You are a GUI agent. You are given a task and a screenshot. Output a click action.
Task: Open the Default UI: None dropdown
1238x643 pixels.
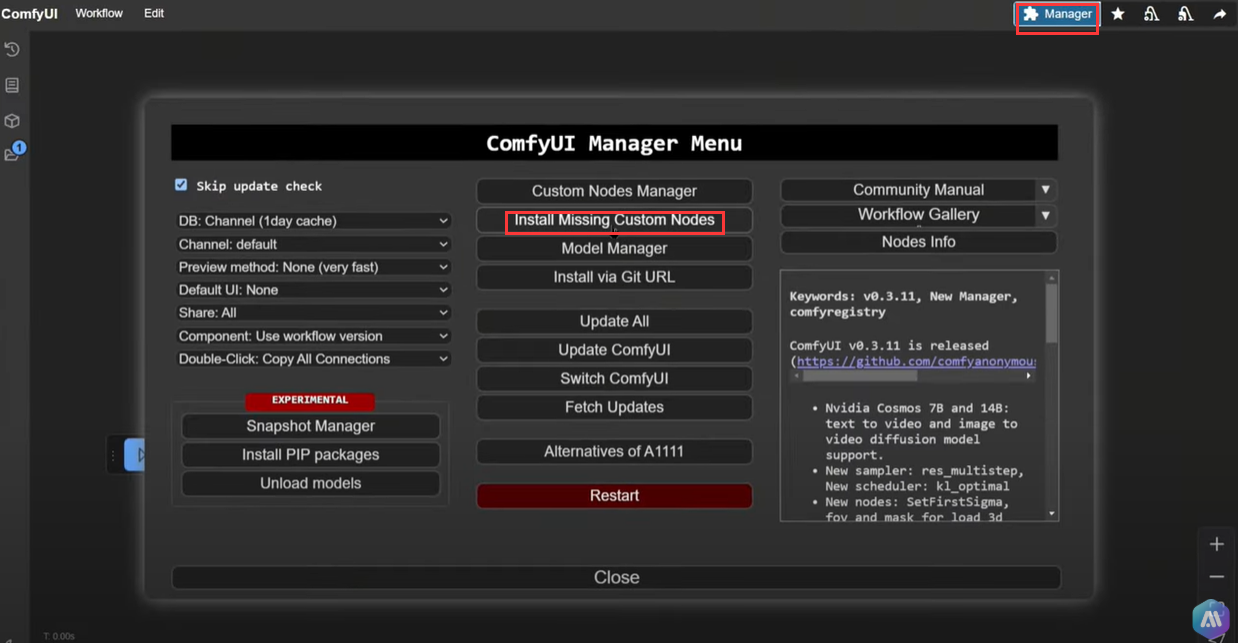click(x=313, y=290)
